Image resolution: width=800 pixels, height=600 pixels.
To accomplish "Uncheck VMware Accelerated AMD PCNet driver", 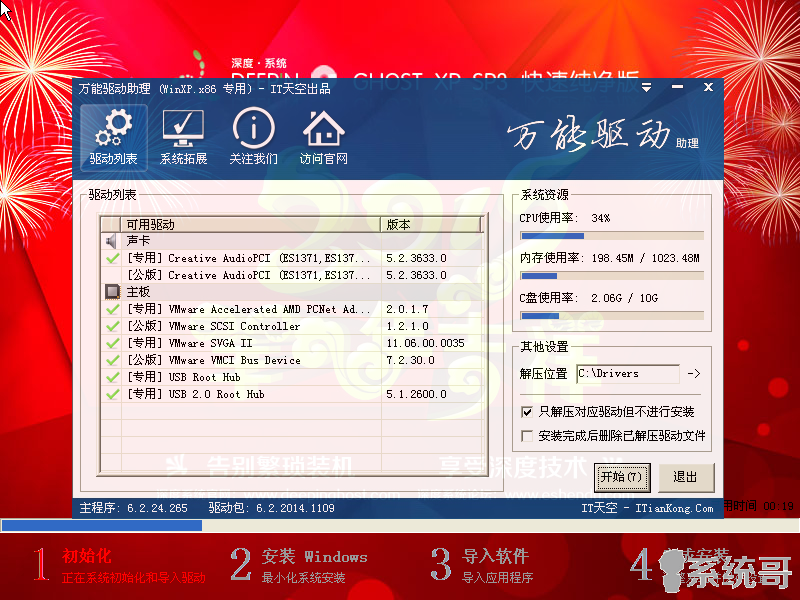I will click(x=112, y=309).
